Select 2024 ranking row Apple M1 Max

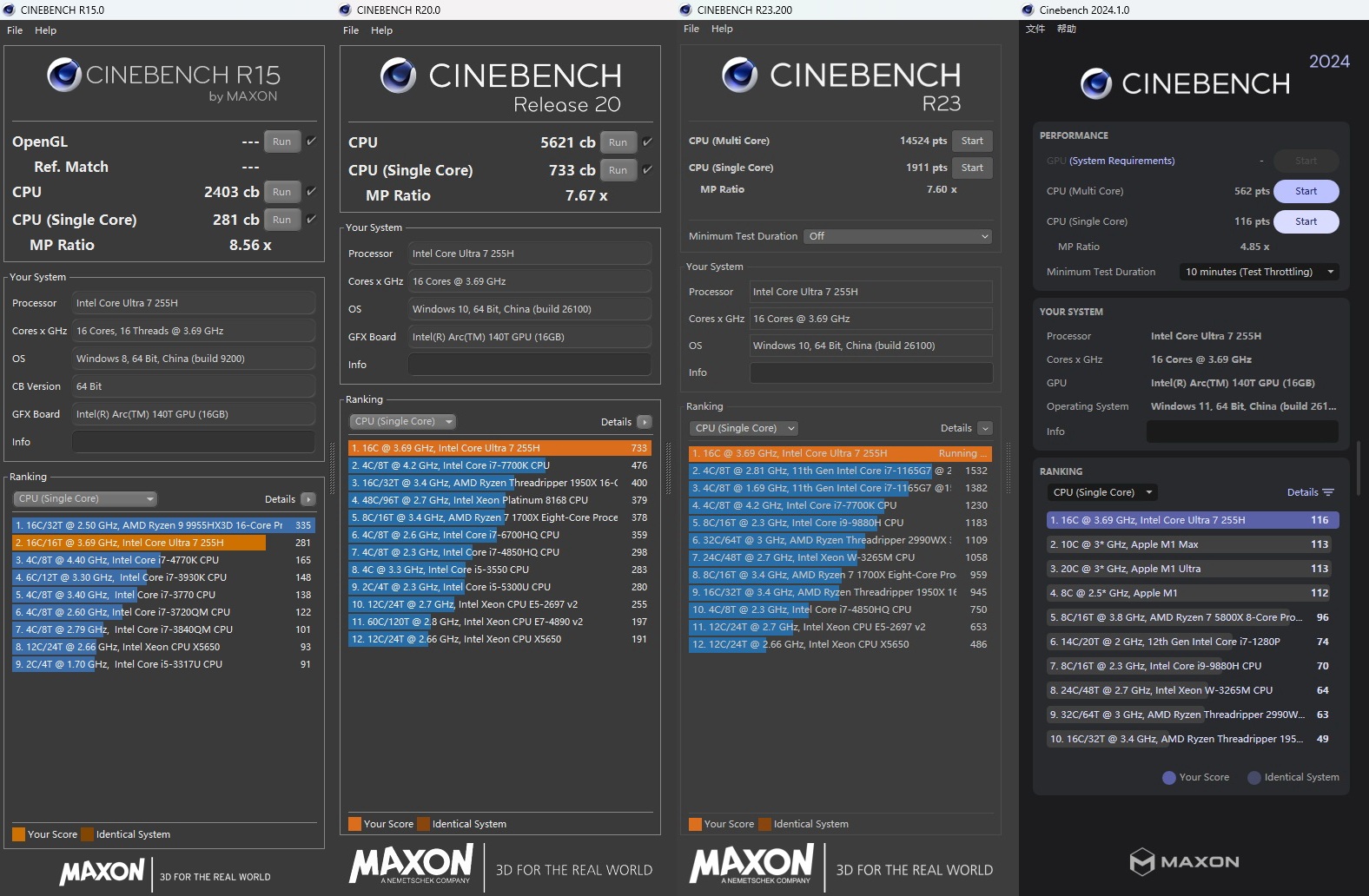coord(1193,544)
